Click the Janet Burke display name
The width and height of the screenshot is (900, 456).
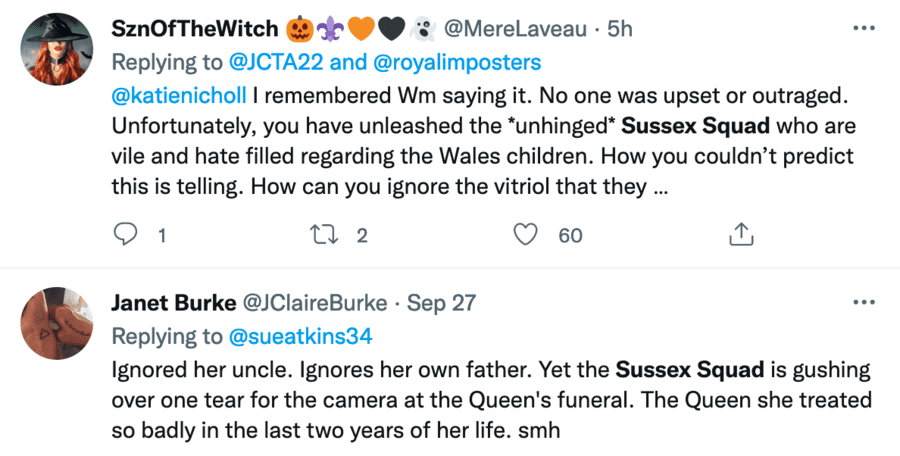click(x=171, y=302)
